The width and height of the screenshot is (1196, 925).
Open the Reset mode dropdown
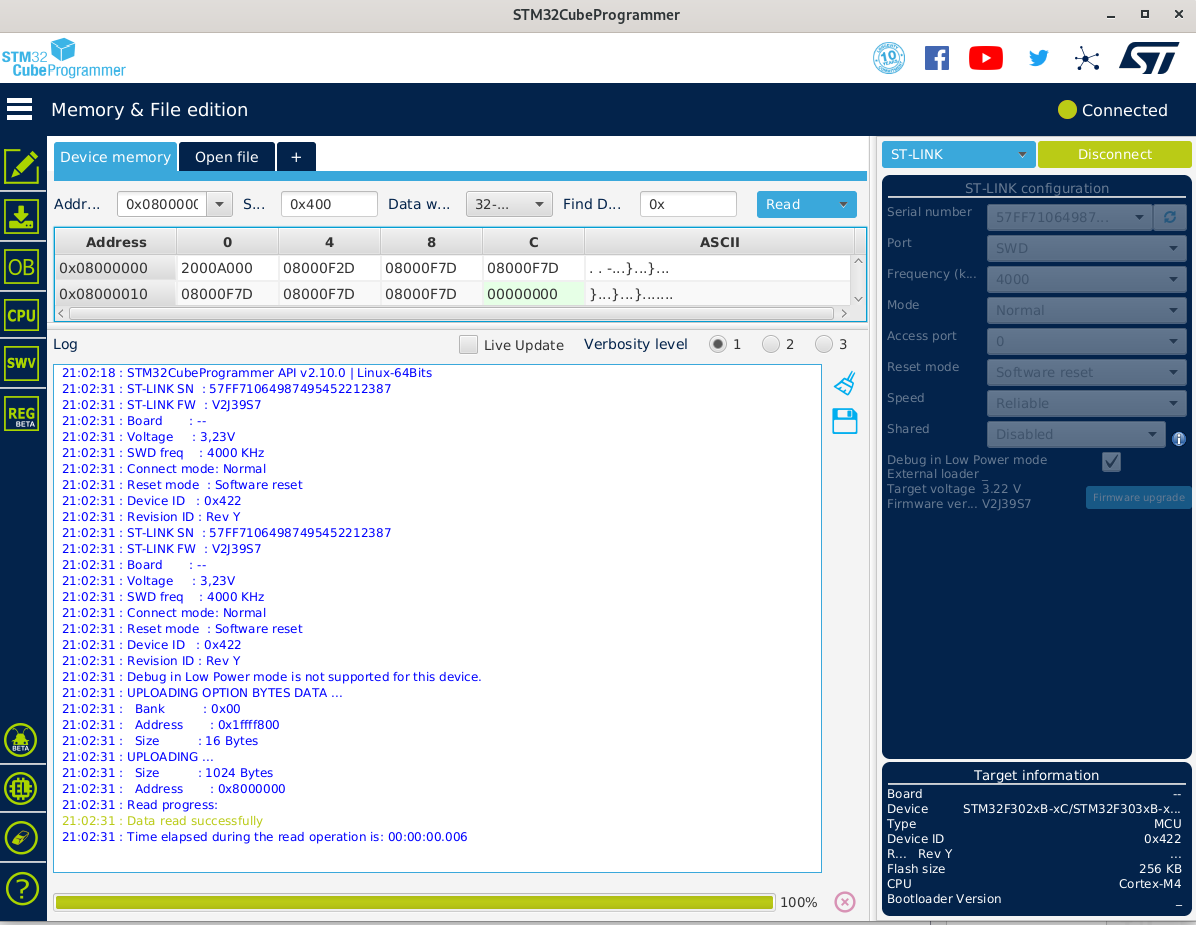(x=1086, y=372)
